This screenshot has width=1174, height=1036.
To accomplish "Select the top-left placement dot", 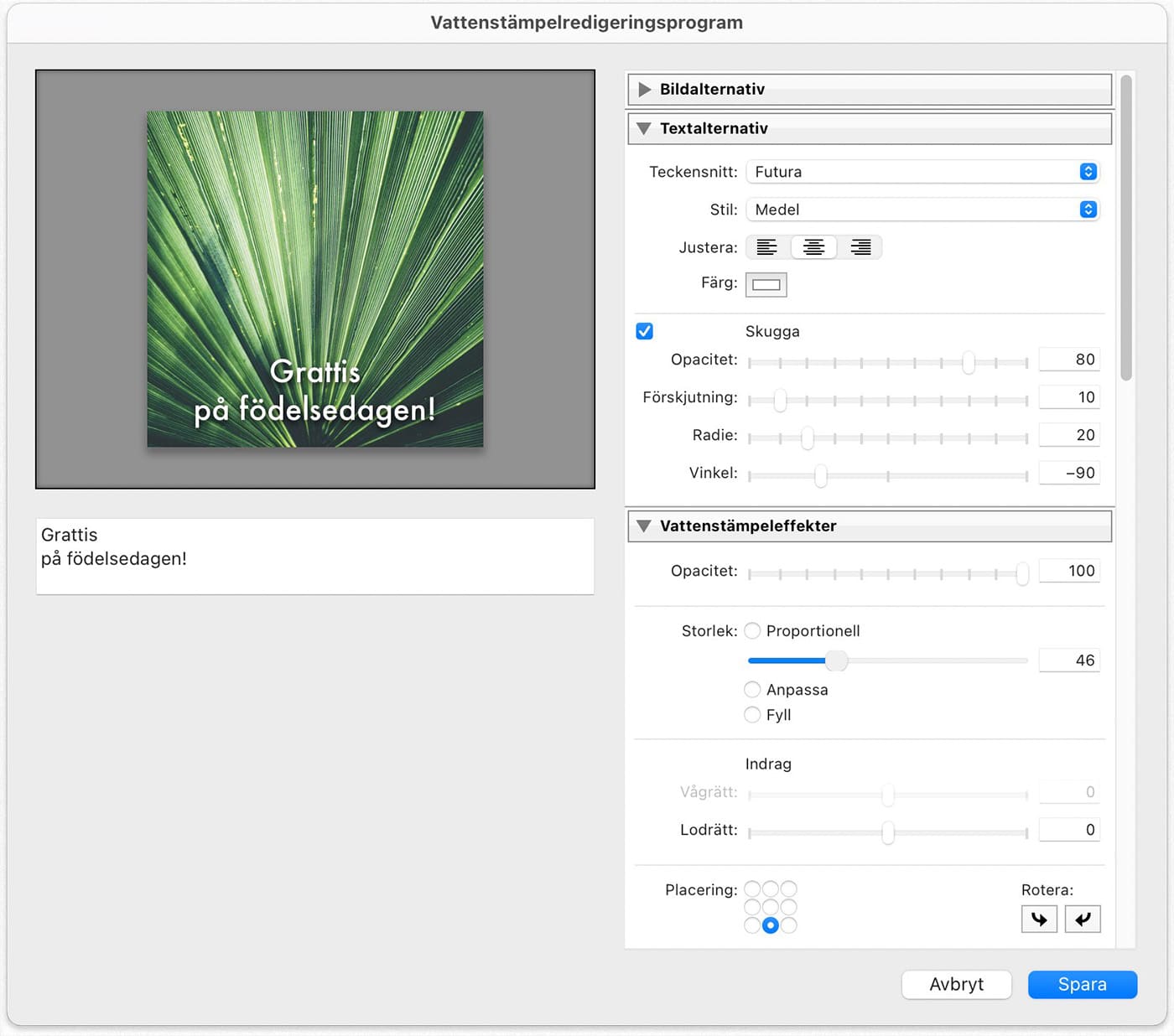I will pos(751,888).
